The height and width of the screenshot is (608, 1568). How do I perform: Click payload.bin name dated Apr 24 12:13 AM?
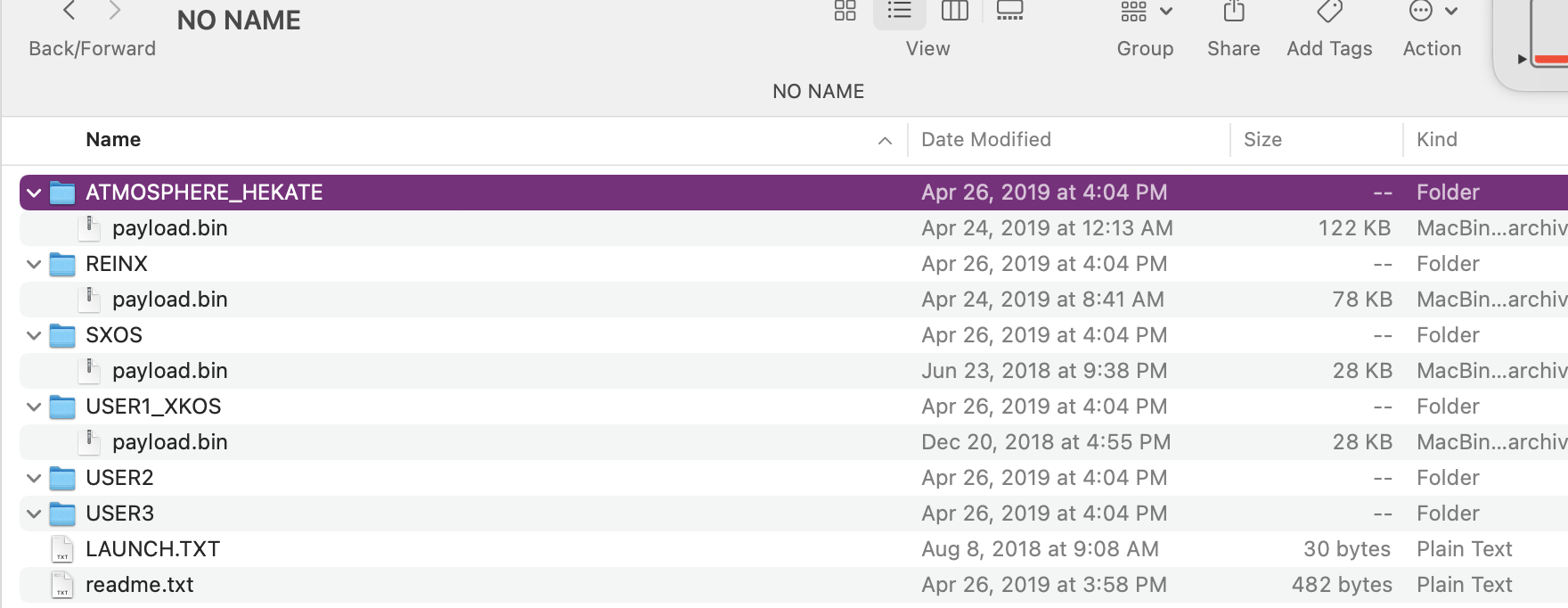(x=170, y=228)
